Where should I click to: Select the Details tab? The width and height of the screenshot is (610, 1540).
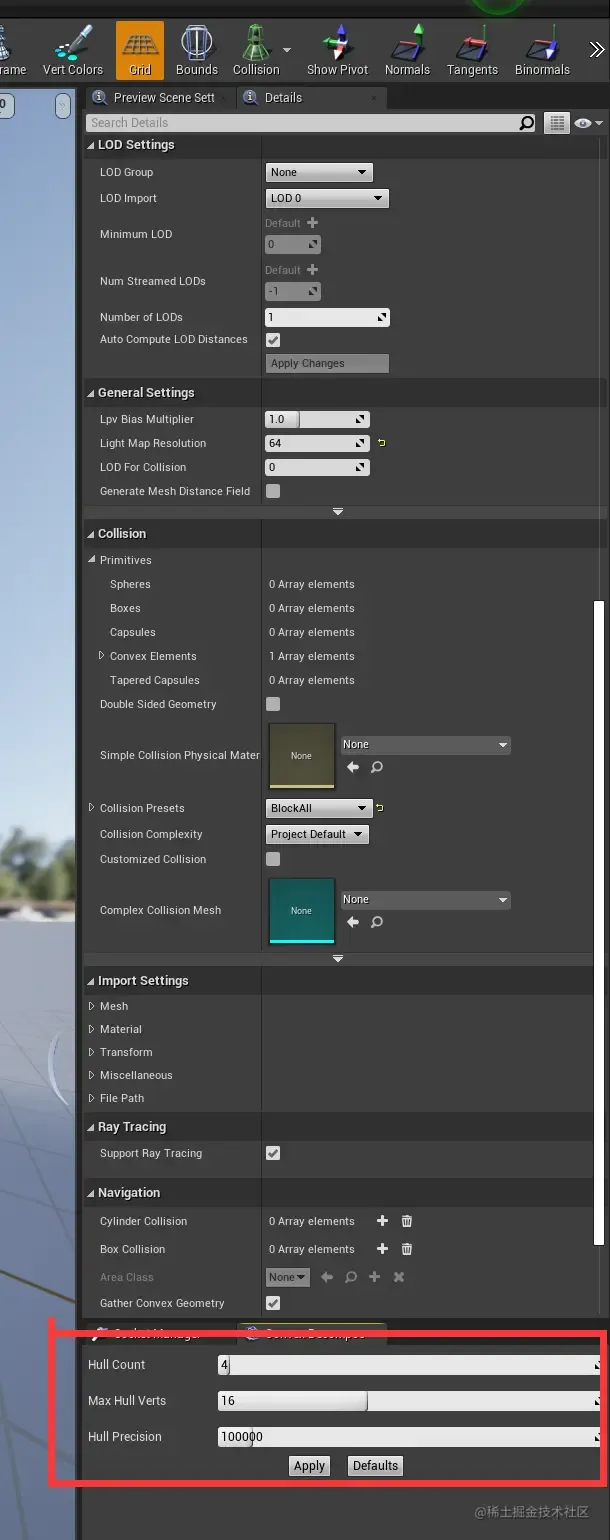coord(283,98)
